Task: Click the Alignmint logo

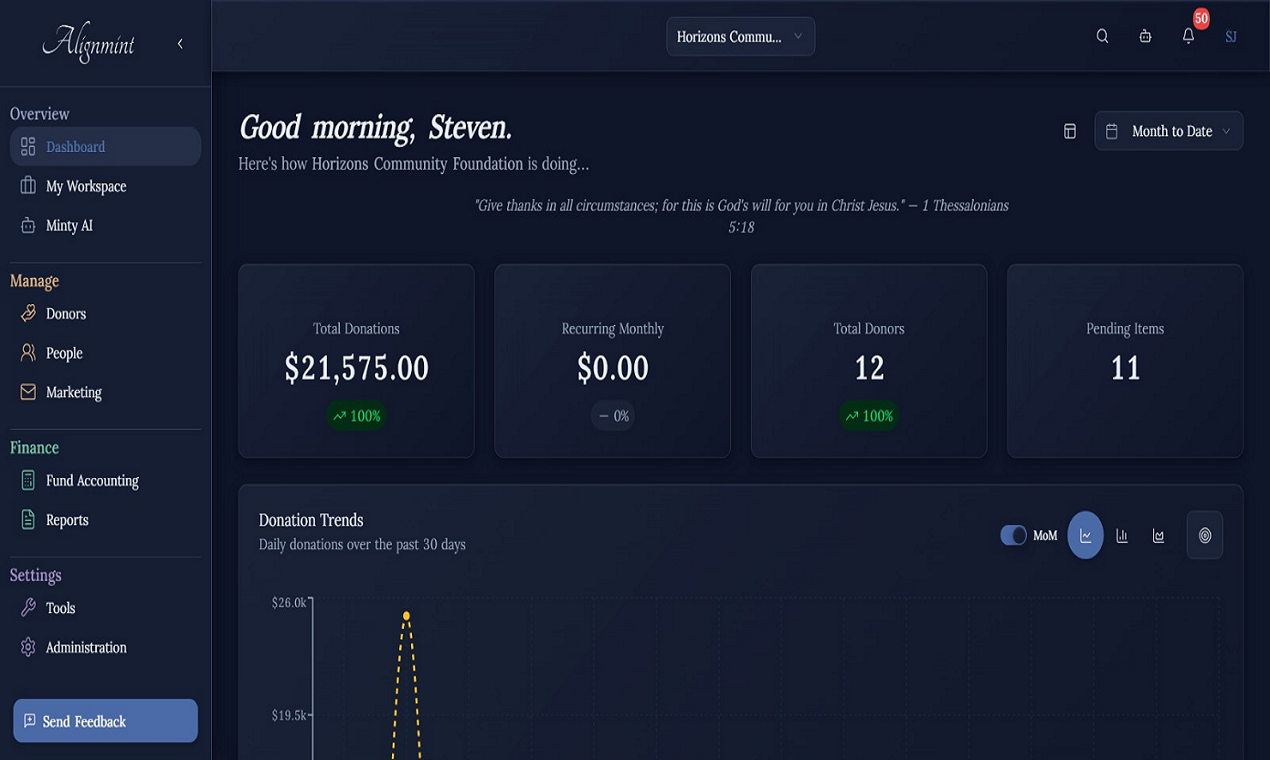Action: point(88,44)
